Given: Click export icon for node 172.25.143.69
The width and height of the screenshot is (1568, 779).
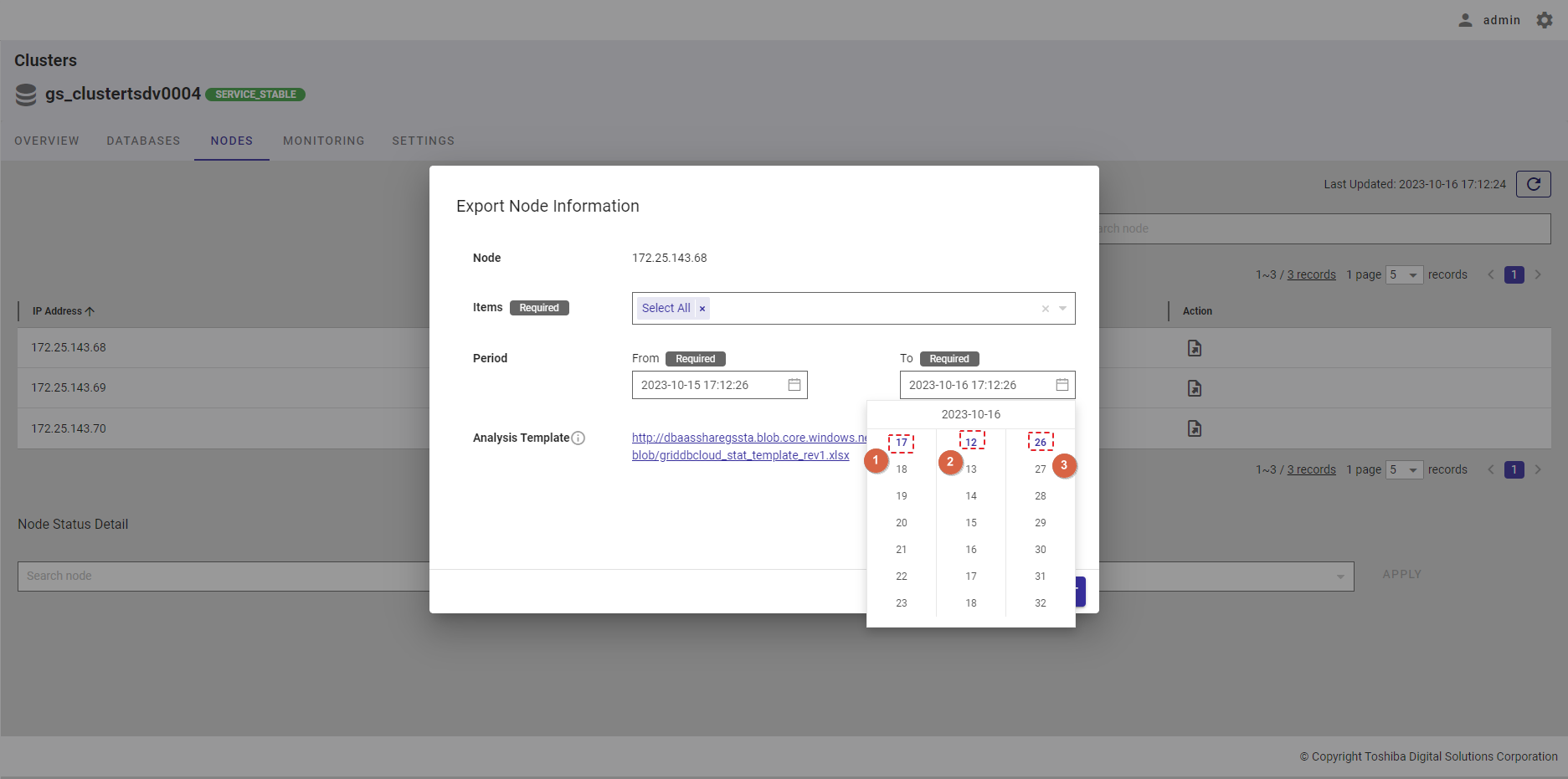Looking at the screenshot, I should (1195, 388).
